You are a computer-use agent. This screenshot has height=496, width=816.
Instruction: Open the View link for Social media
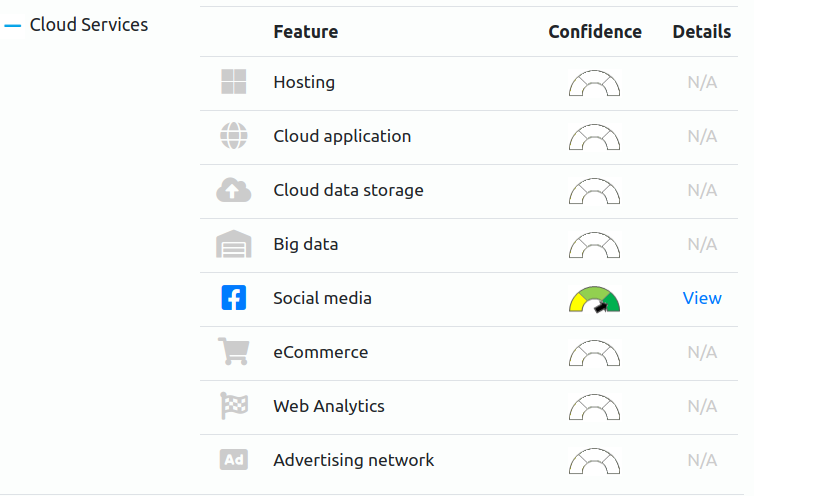click(702, 298)
